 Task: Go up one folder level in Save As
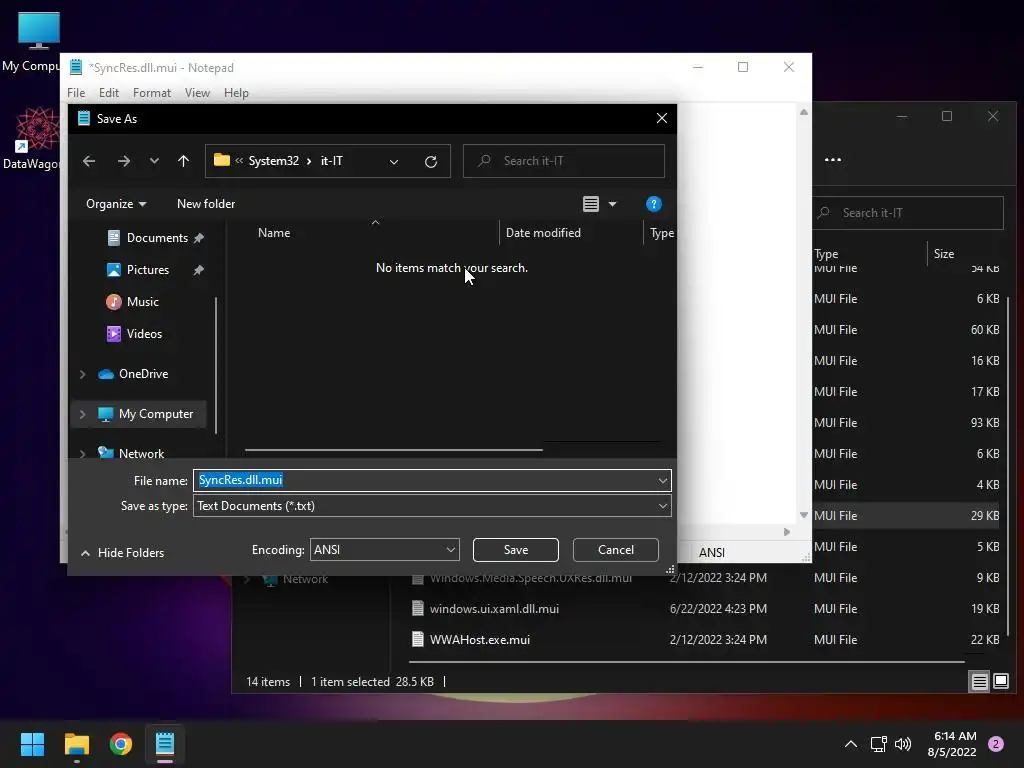(184, 161)
